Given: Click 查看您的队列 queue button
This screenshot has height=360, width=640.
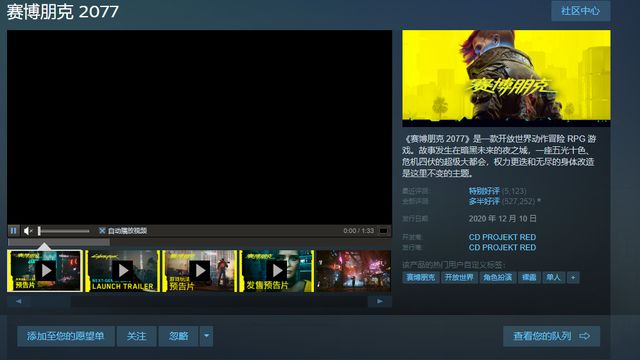Looking at the screenshot, I should point(551,336).
